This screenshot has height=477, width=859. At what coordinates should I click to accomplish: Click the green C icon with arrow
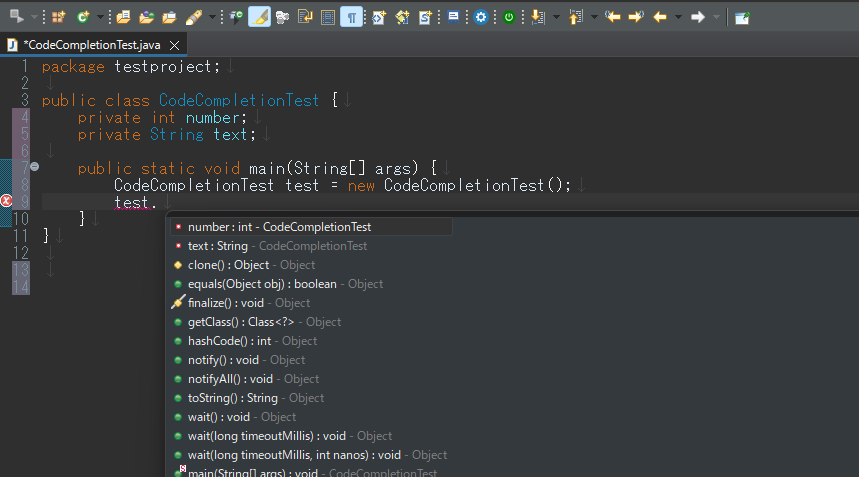pos(236,18)
